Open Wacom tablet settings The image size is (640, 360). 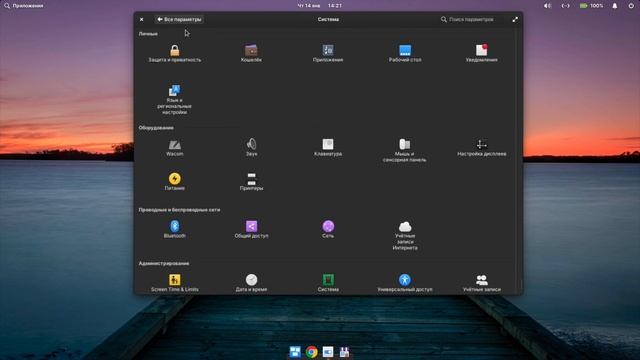(174, 148)
